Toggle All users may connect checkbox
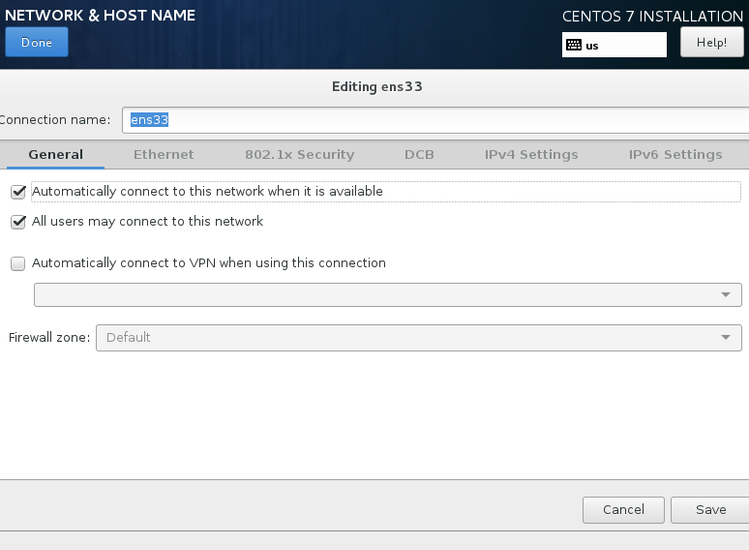Image resolution: width=749 pixels, height=550 pixels. 18,222
